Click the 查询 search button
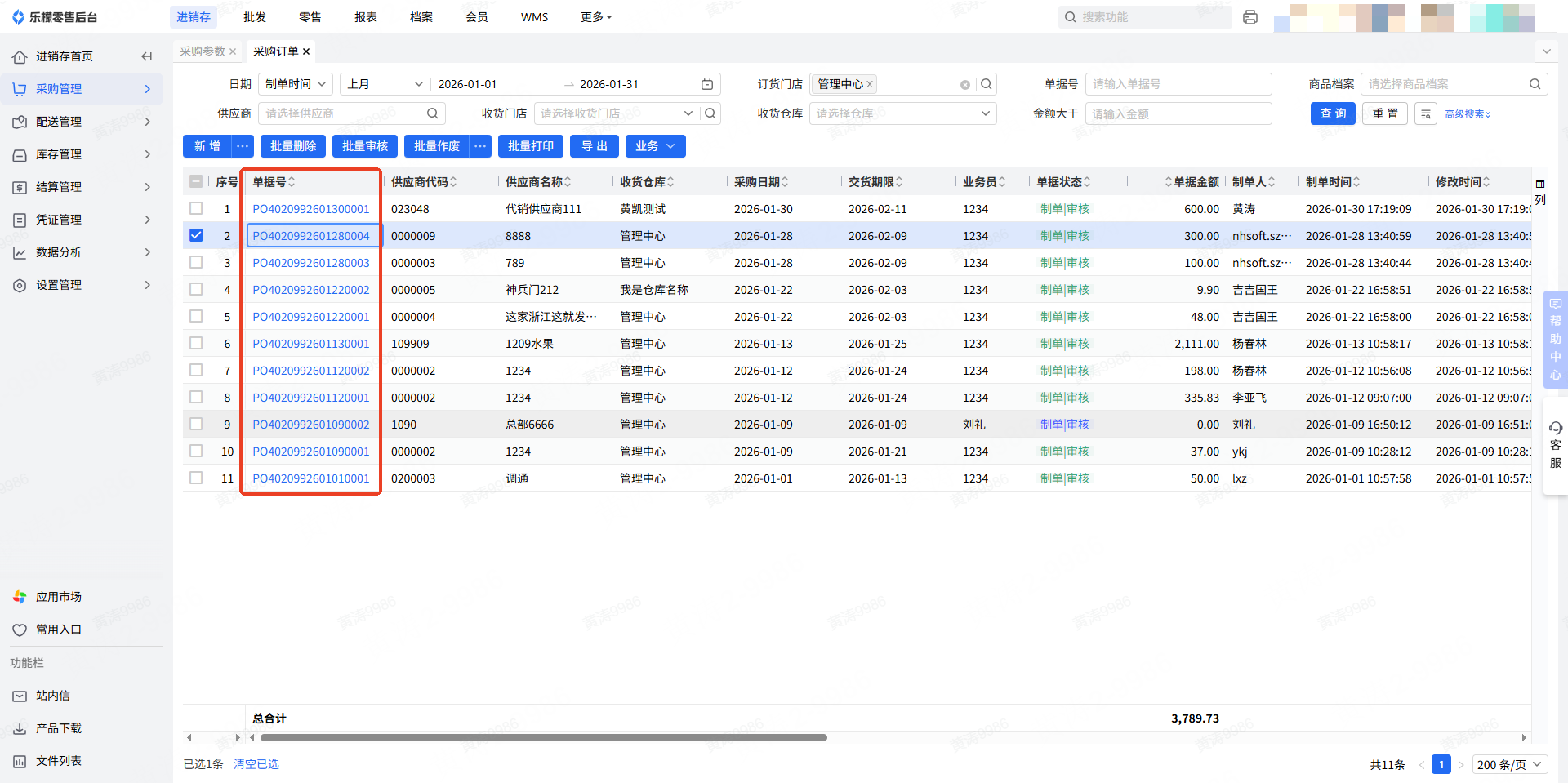This screenshot has height=783, width=1568. pos(1332,113)
